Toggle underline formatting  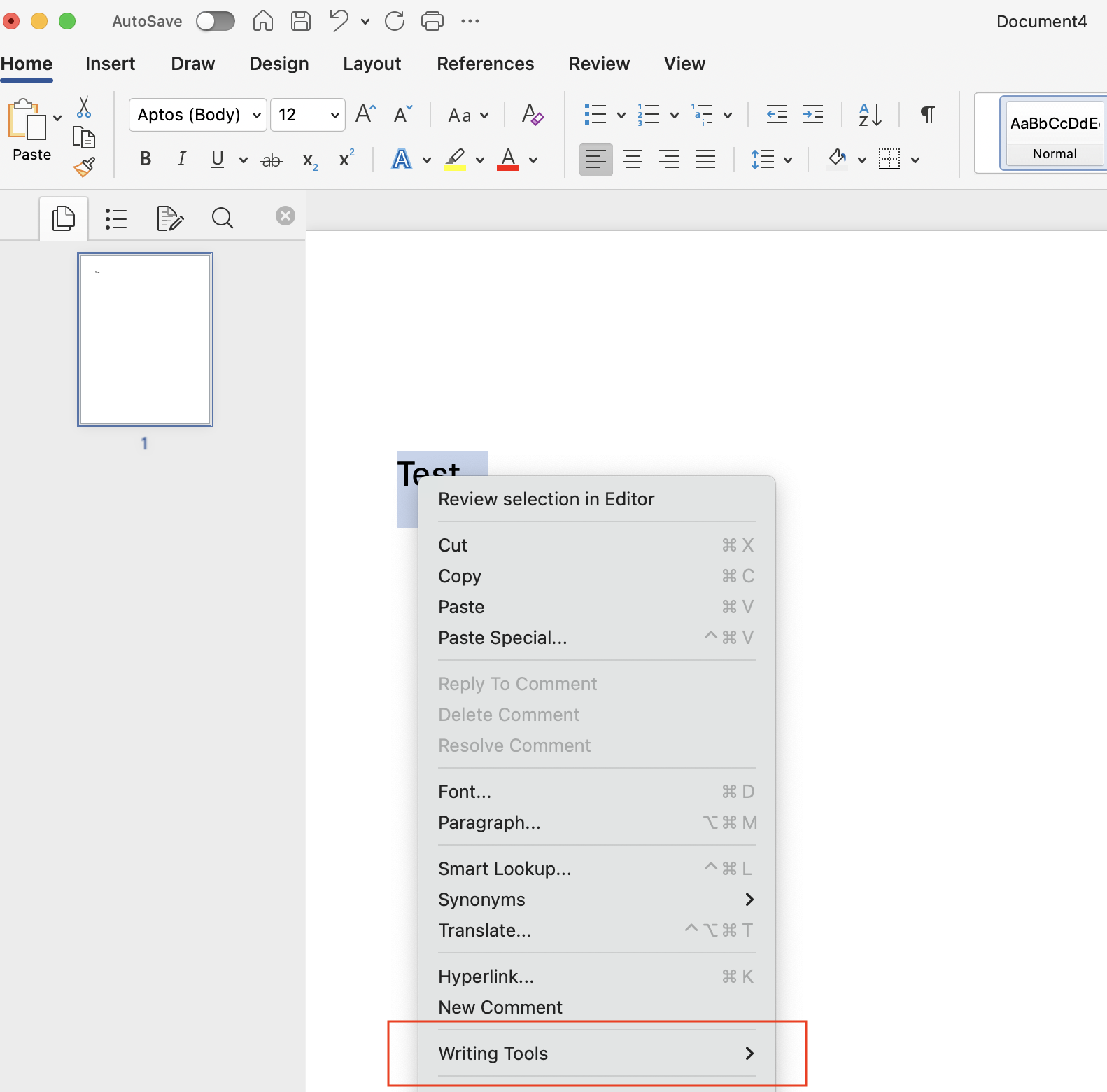pyautogui.click(x=218, y=160)
